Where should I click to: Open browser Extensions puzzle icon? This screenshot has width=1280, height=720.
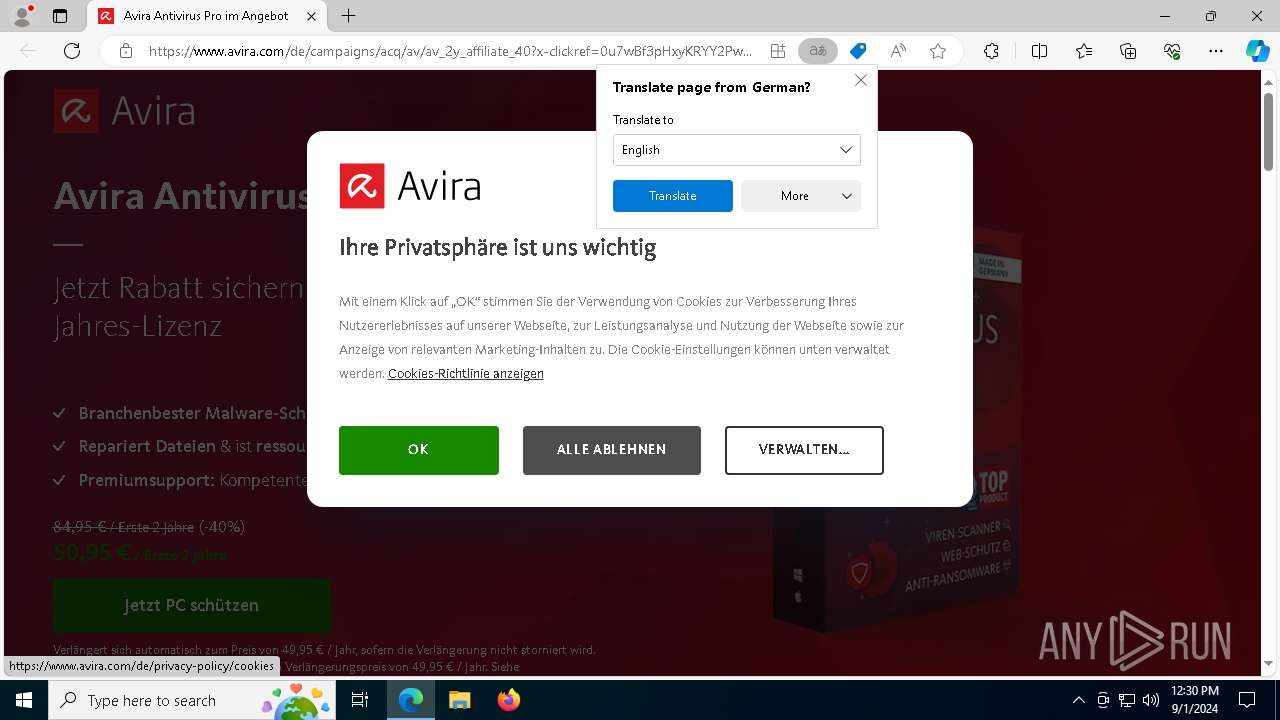pos(991,51)
